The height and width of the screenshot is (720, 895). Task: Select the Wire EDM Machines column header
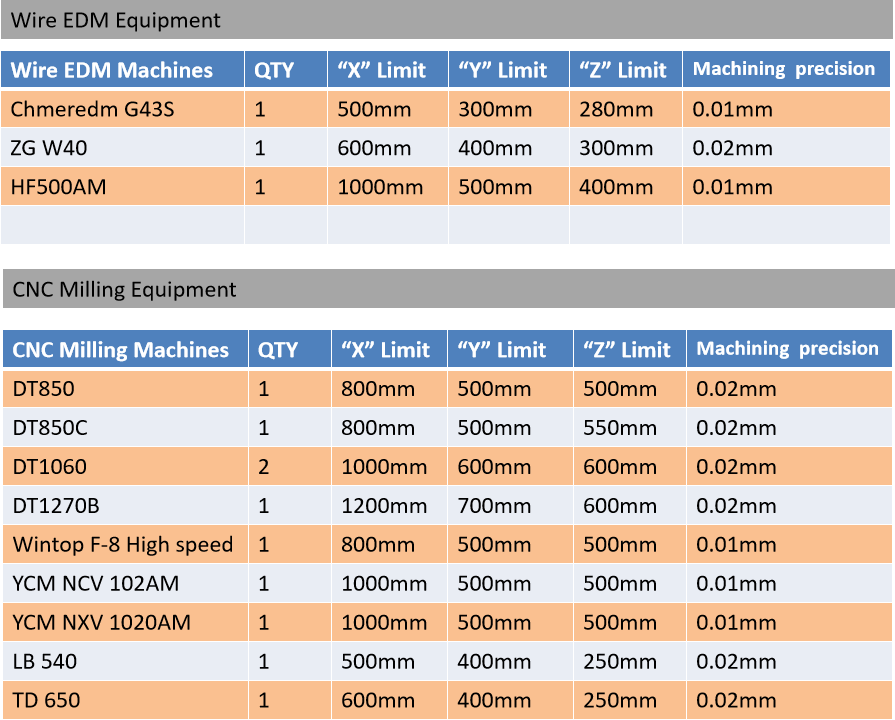coord(122,70)
